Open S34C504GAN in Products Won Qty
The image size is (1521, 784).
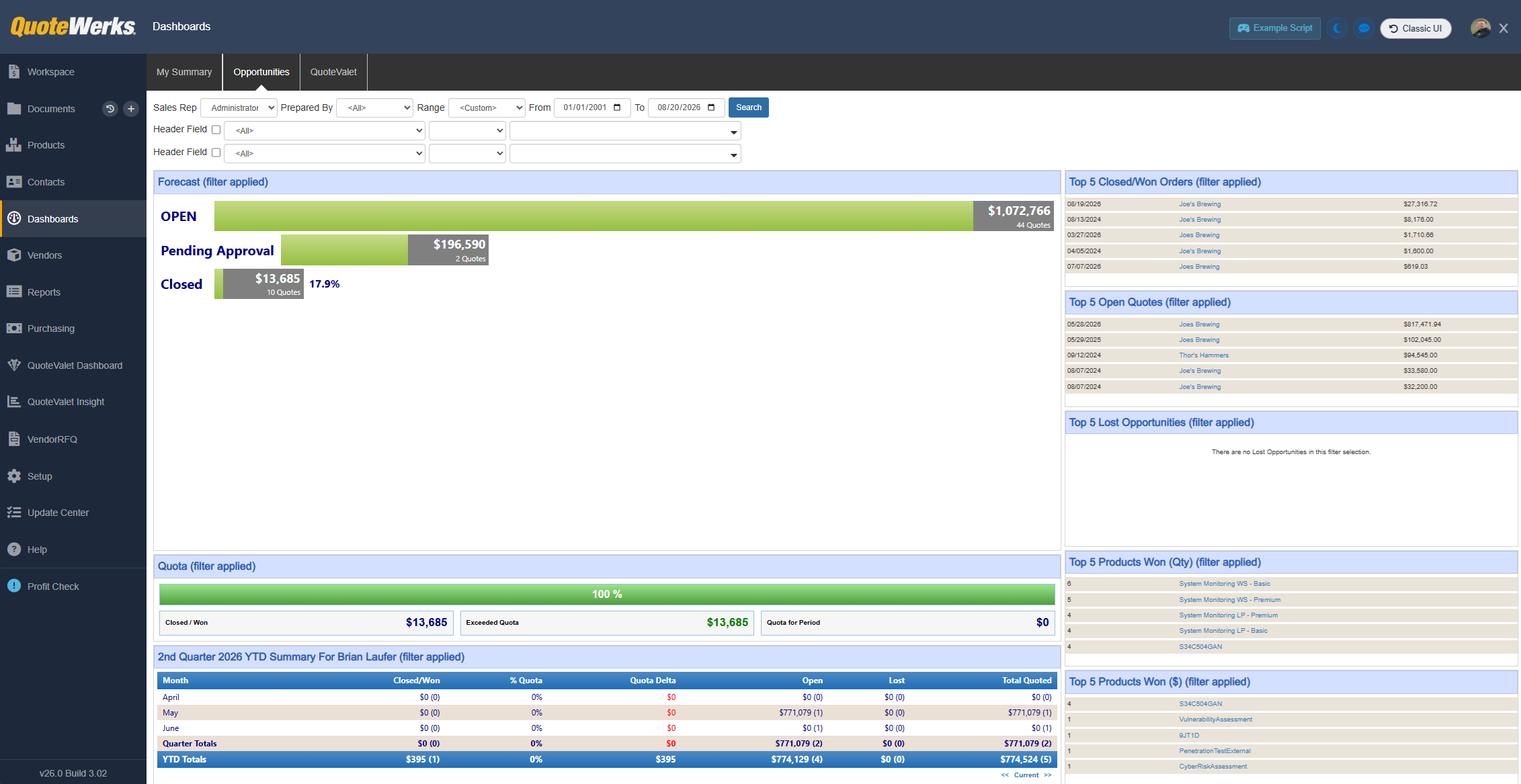coord(1200,646)
